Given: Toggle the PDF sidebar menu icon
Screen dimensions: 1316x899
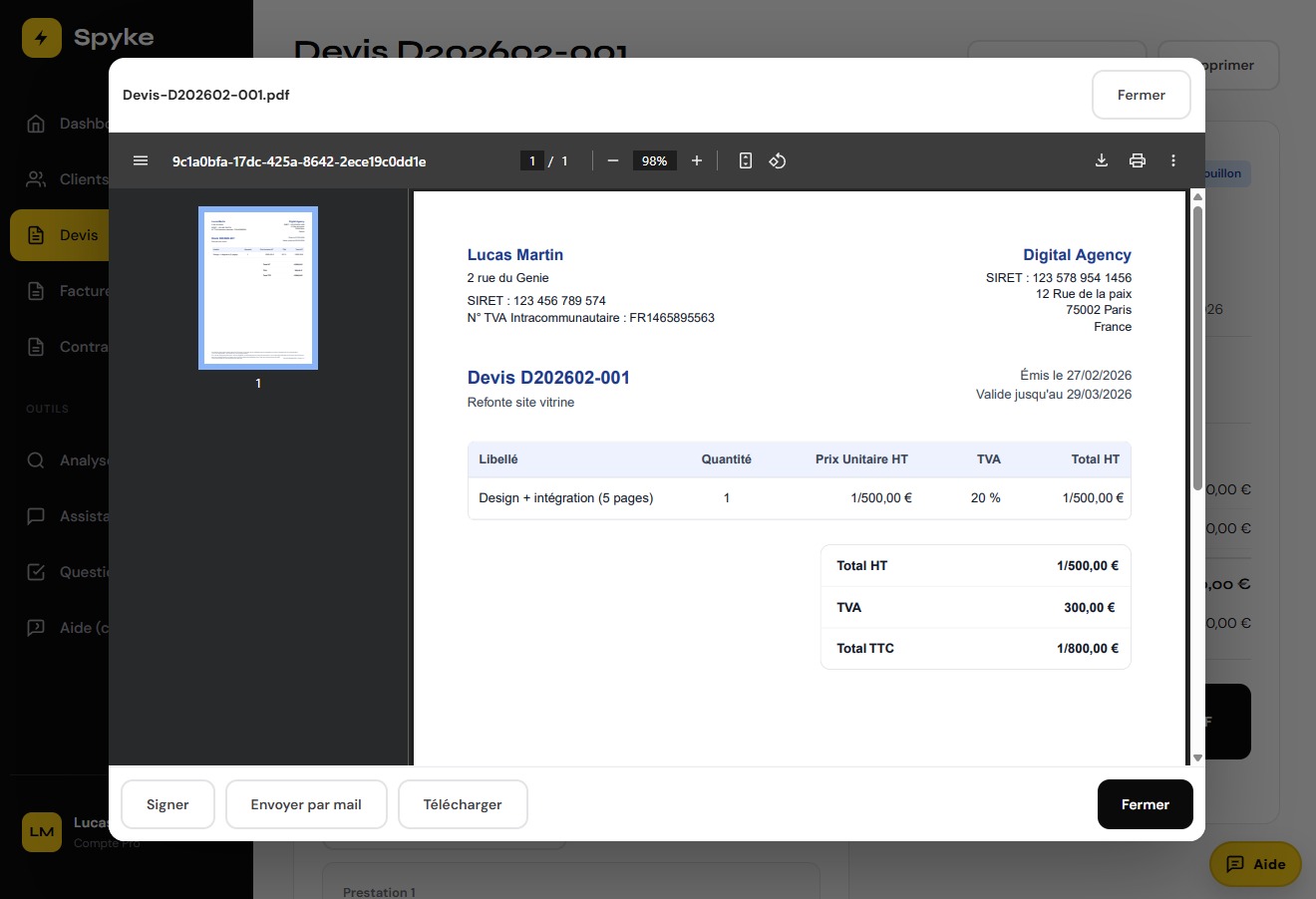Looking at the screenshot, I should [x=141, y=160].
